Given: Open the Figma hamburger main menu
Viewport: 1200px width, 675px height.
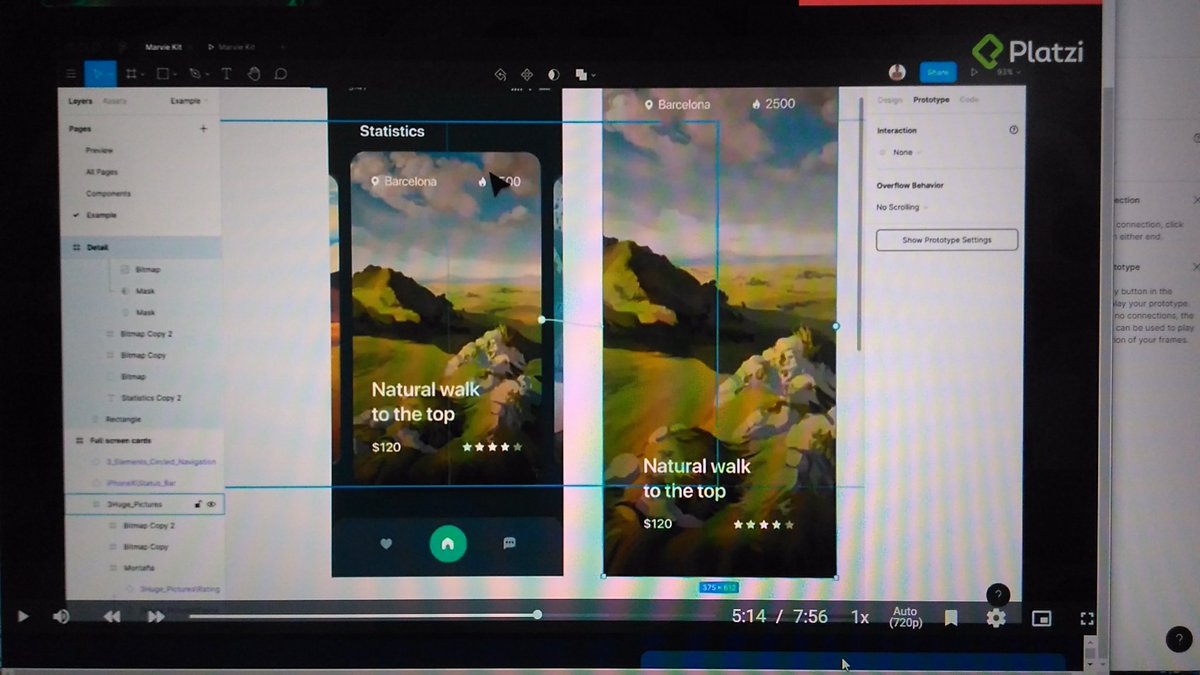Looking at the screenshot, I should tap(71, 74).
